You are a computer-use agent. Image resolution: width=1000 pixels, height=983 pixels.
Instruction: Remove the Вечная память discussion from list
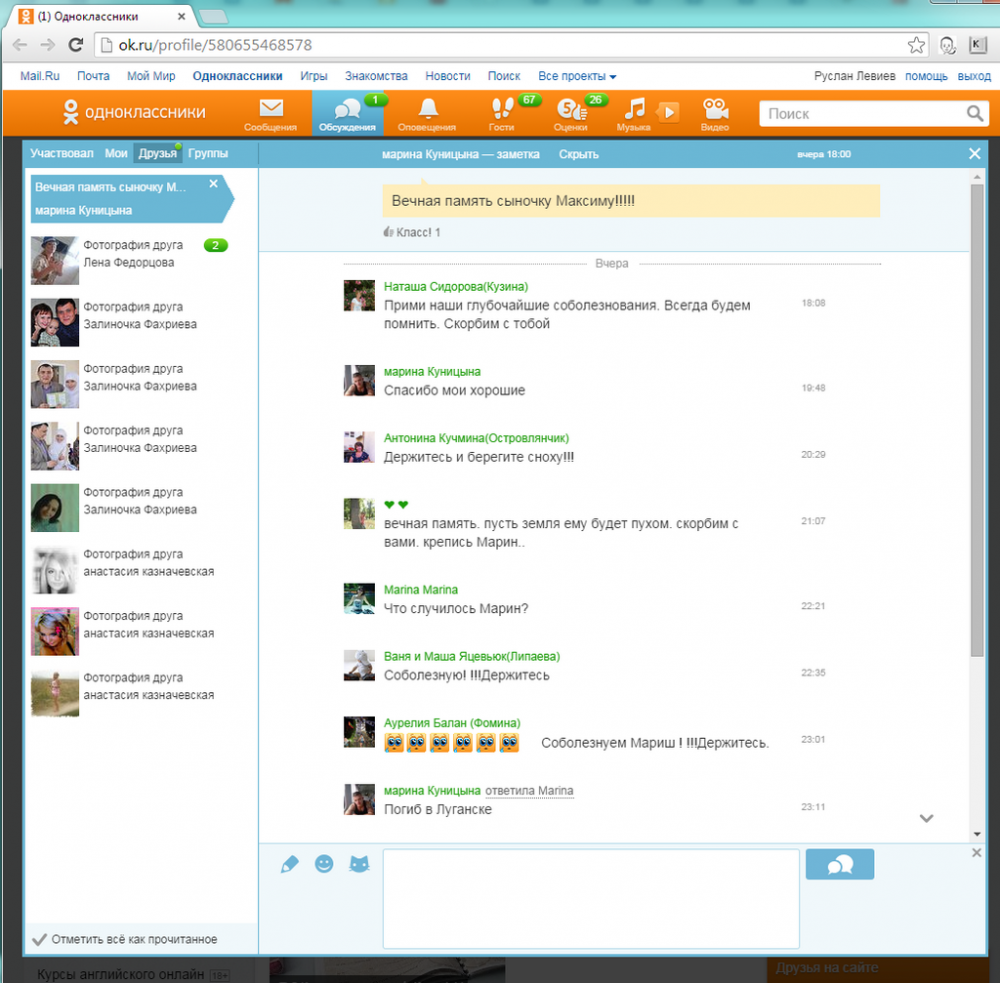click(x=214, y=184)
